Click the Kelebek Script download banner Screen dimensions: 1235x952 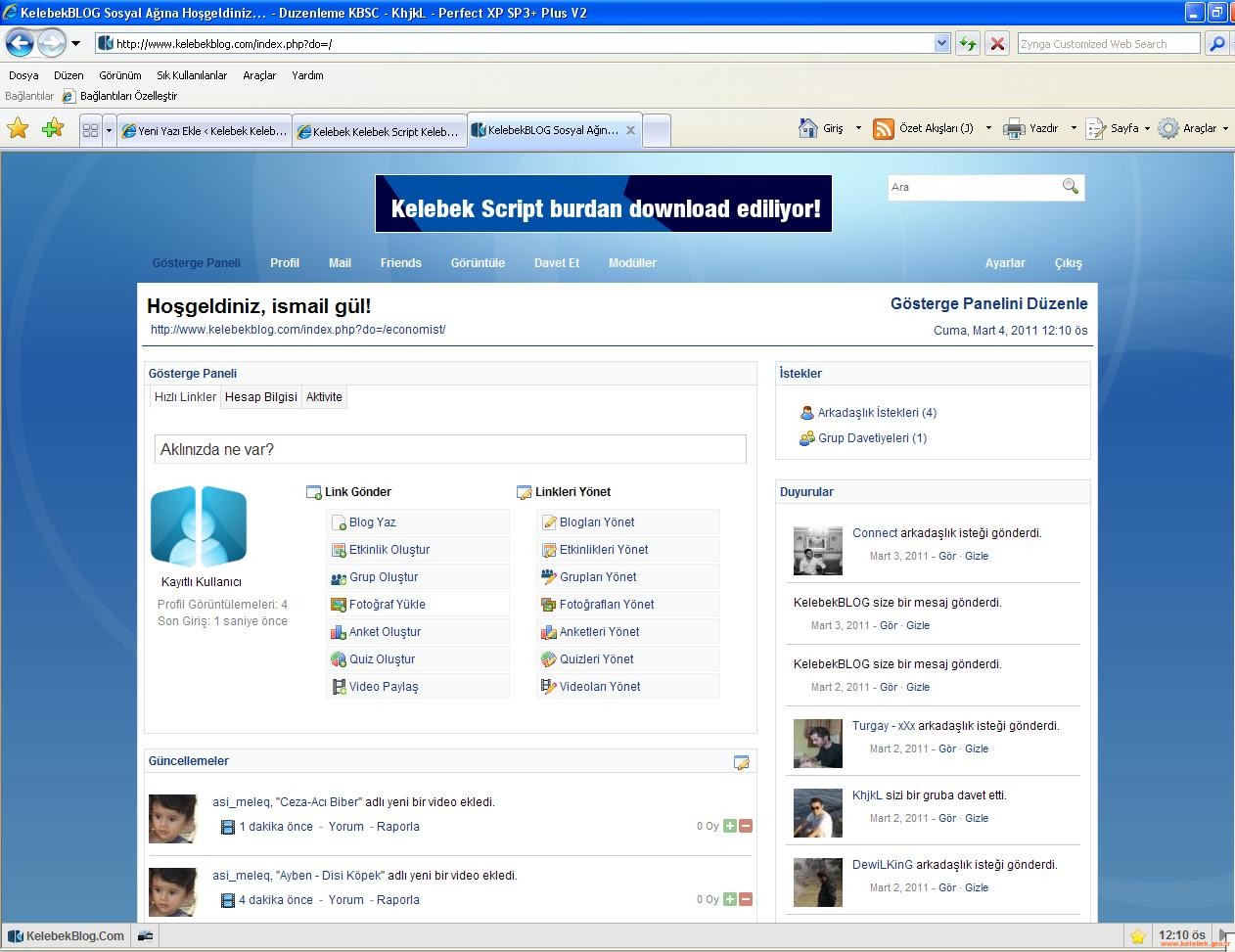pos(604,204)
